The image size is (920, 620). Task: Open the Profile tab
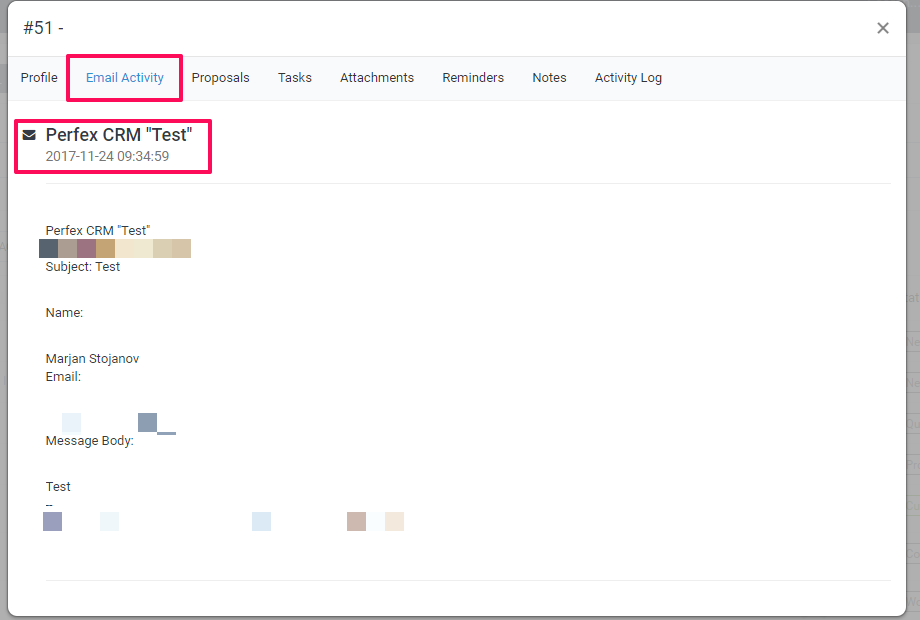pos(39,77)
